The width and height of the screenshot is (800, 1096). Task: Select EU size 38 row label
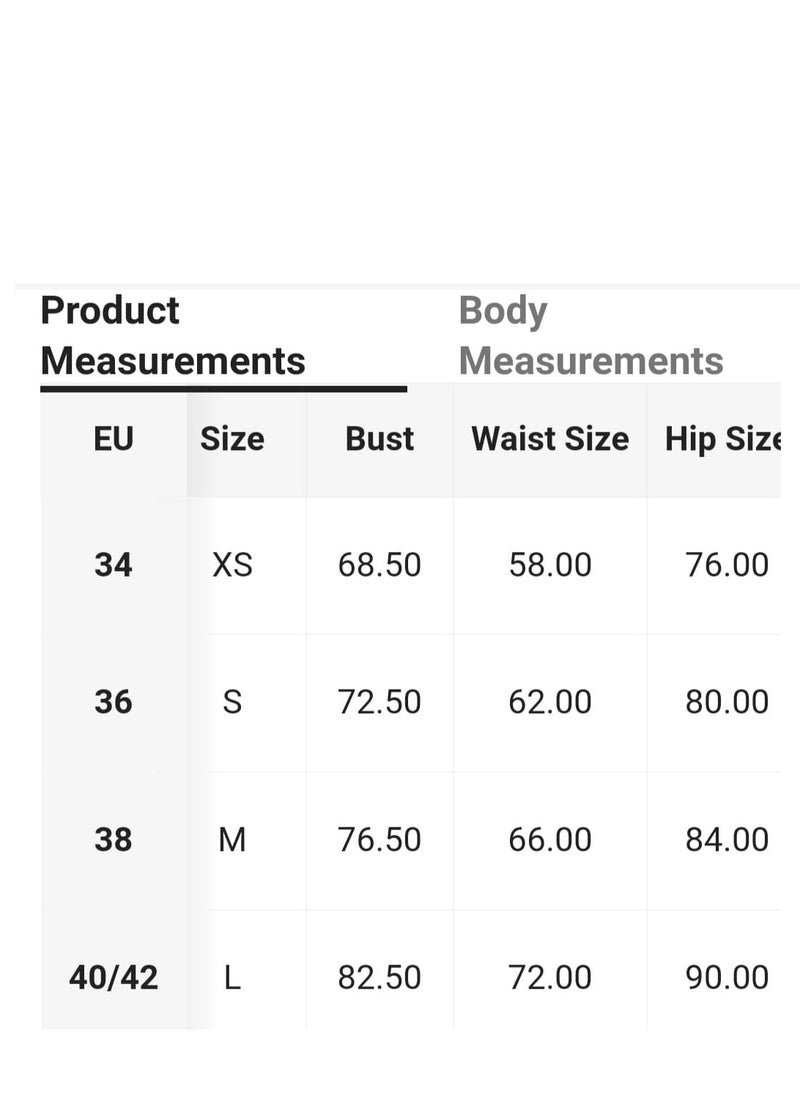[x=113, y=839]
